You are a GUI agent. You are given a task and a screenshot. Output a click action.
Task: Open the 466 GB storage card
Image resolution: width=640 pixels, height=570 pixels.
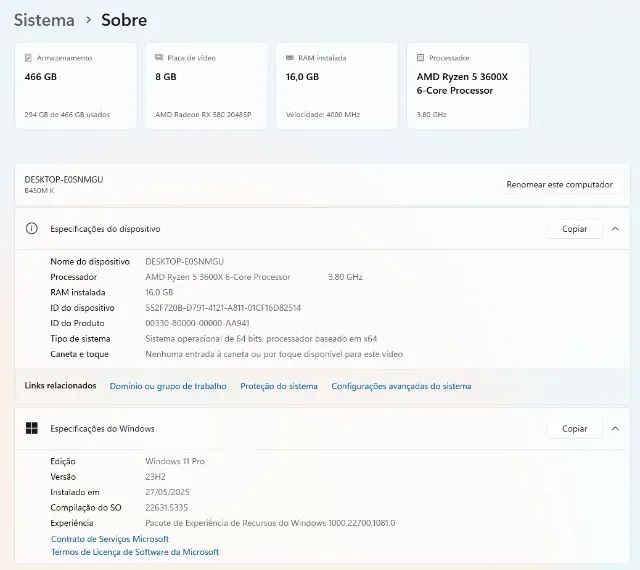[x=76, y=86]
